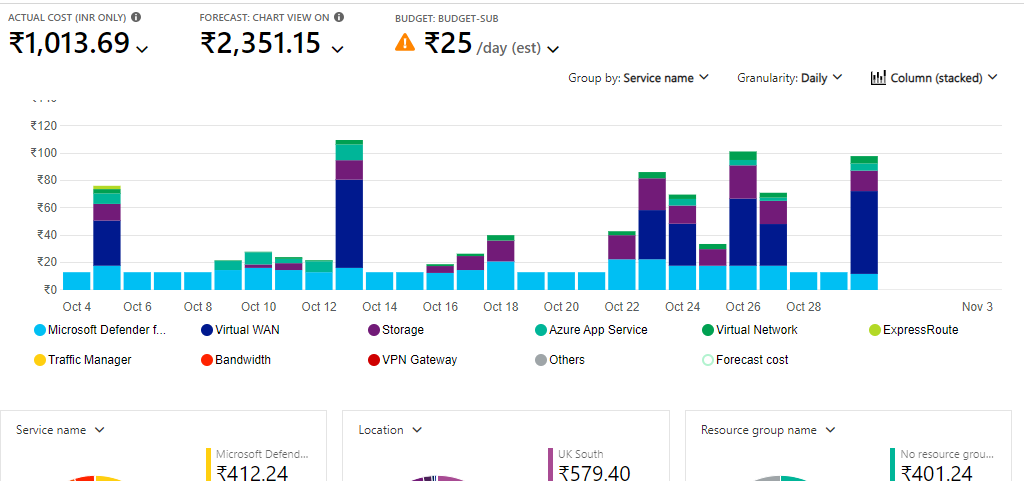Toggle Traffic Manager legend swatch

(x=40, y=360)
